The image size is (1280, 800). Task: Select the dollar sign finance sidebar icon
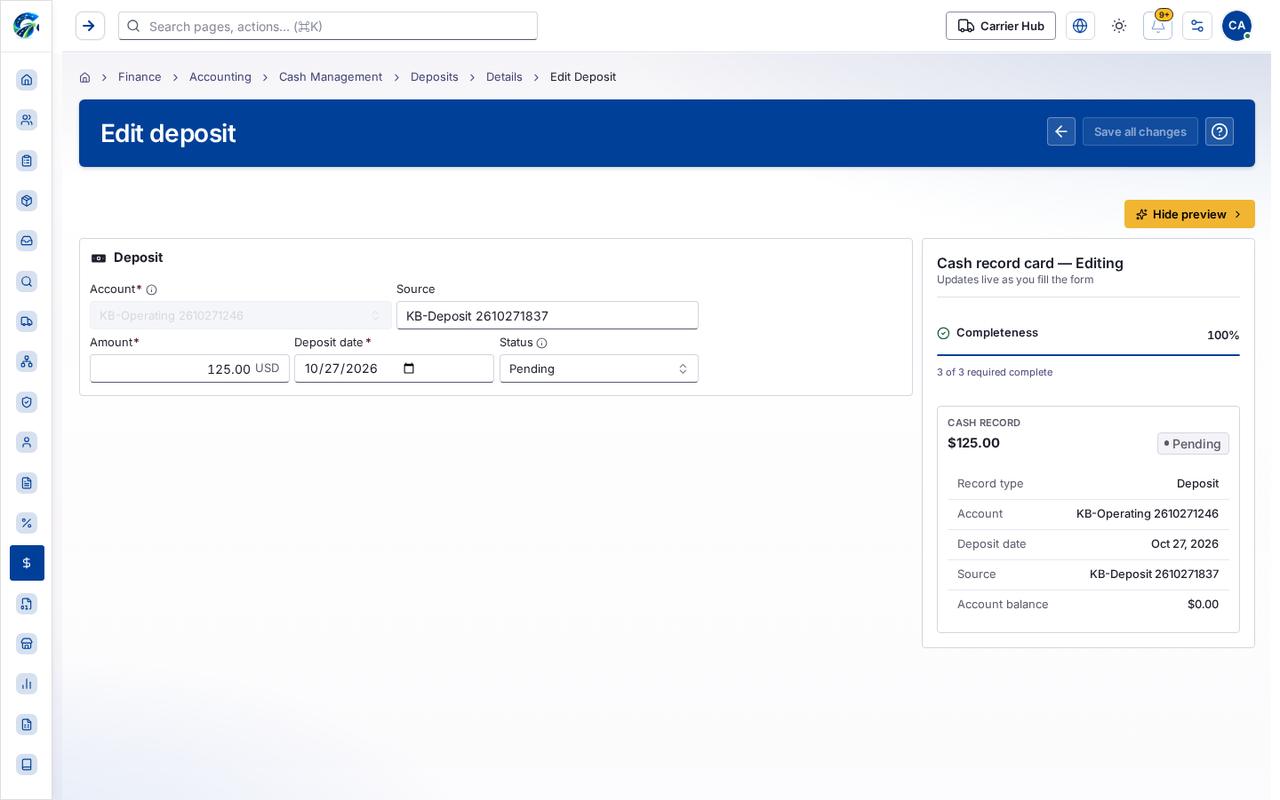[x=27, y=563]
